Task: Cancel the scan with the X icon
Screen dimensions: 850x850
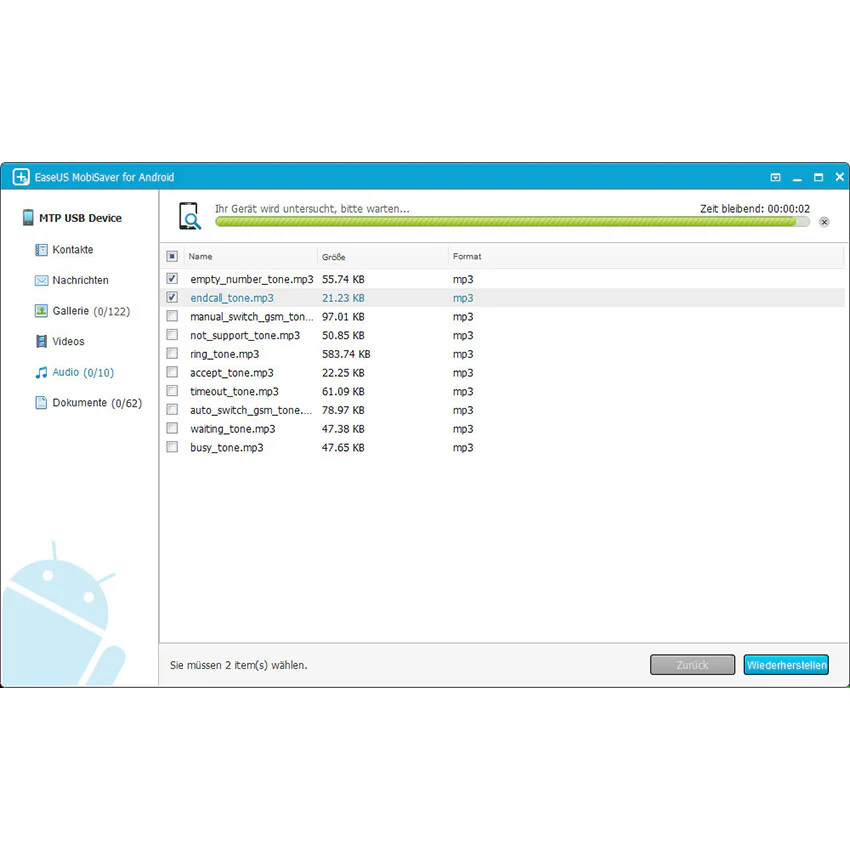Action: 824,222
